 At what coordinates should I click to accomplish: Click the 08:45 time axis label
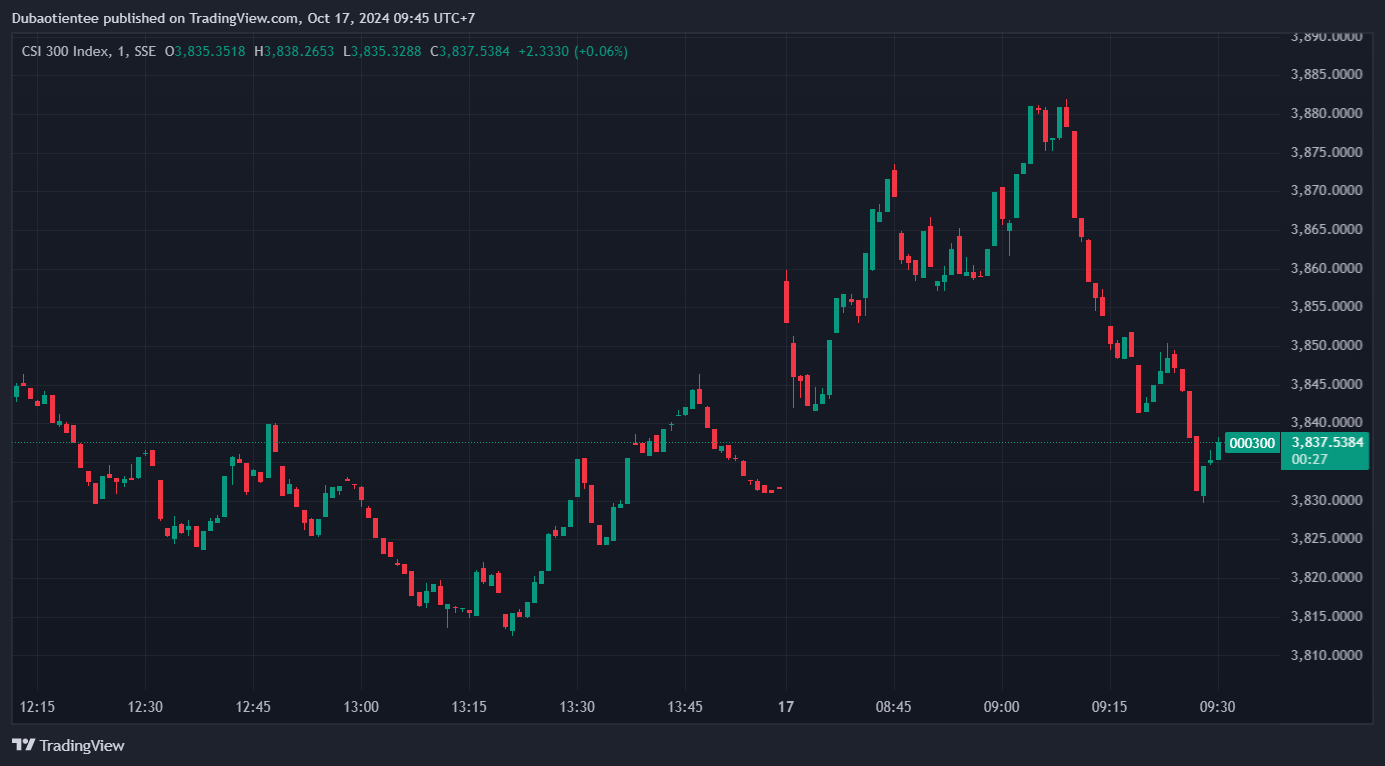(x=893, y=707)
